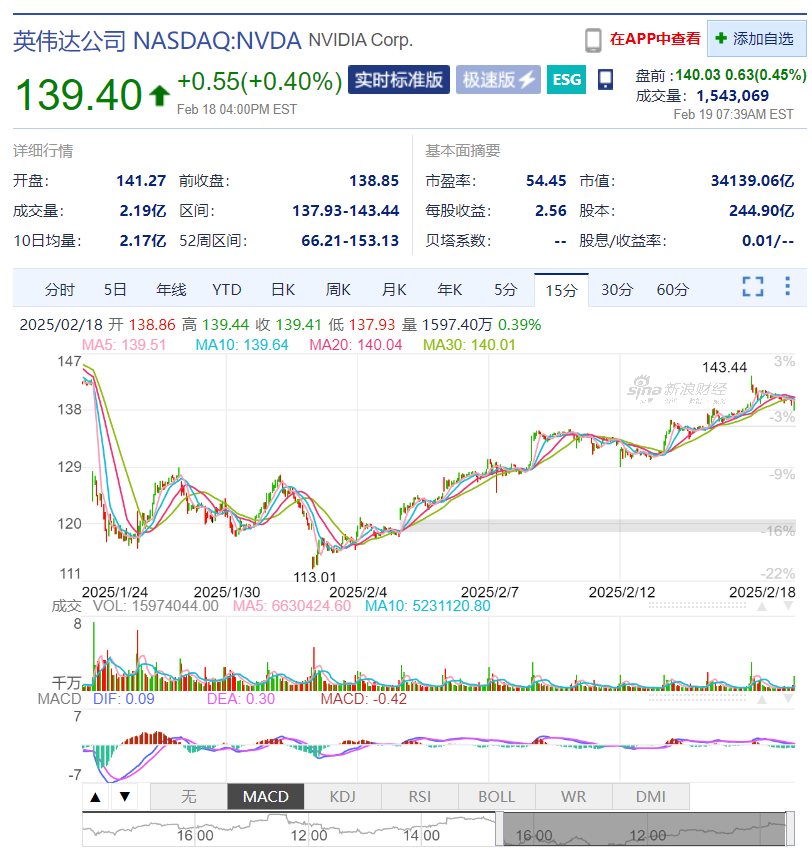The height and width of the screenshot is (859, 812).
Task: Click the faint up arrow in the volume panel
Action: coord(762,606)
